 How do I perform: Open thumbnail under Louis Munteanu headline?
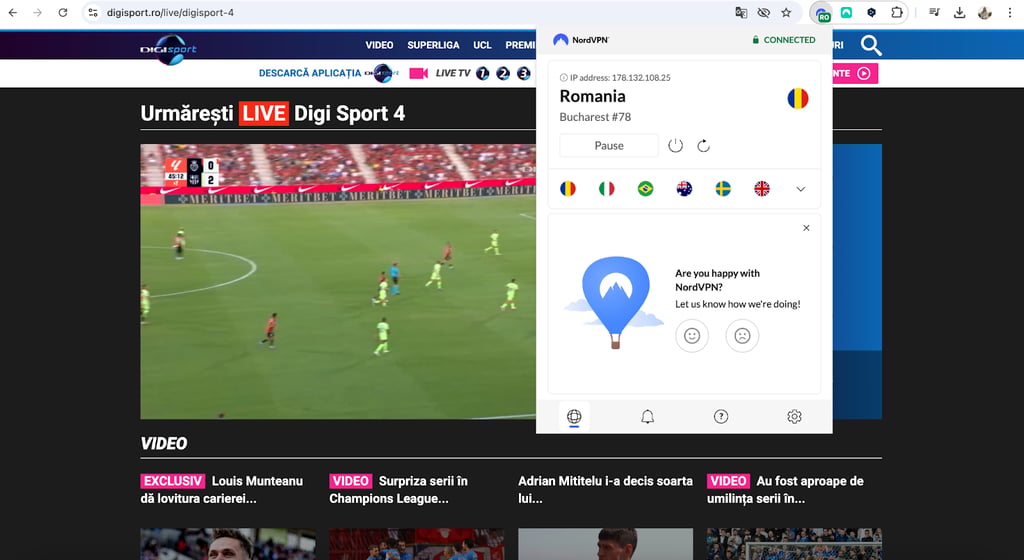click(228, 544)
